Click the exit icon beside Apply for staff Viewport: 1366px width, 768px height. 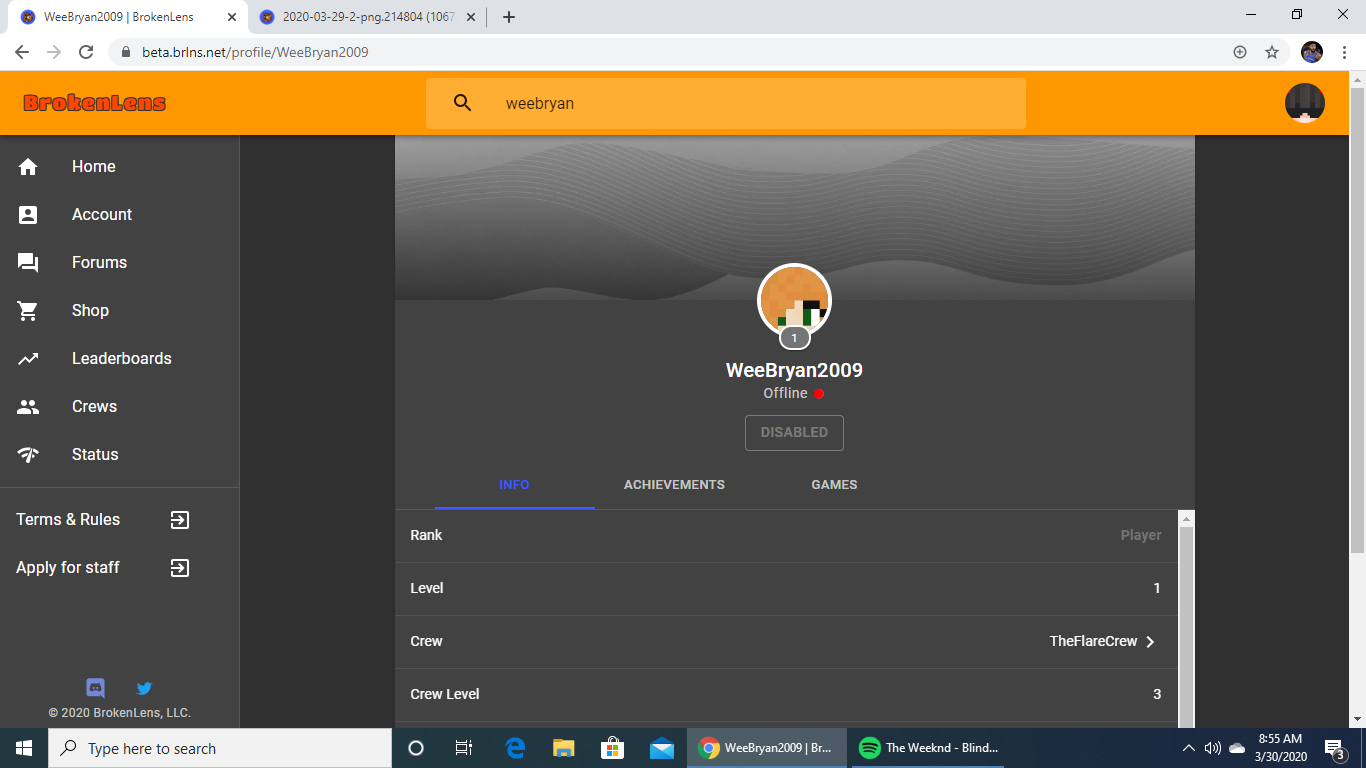click(179, 568)
